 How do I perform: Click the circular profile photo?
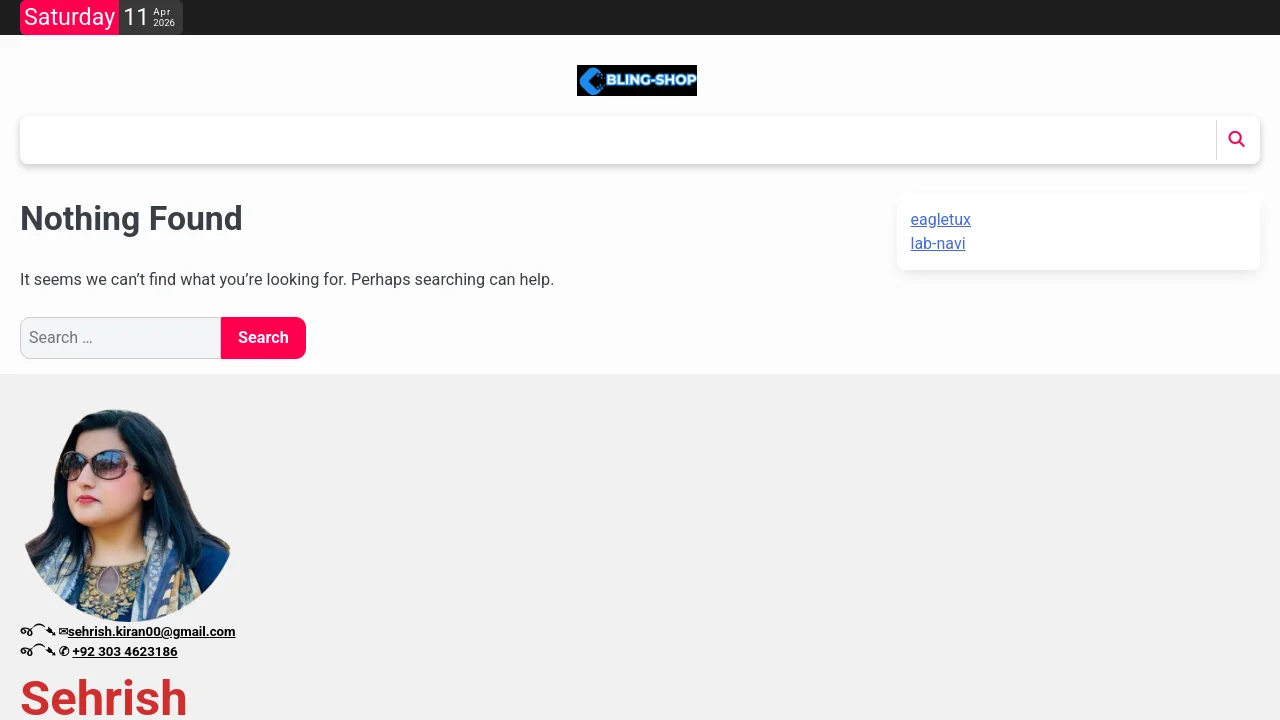coord(127,514)
